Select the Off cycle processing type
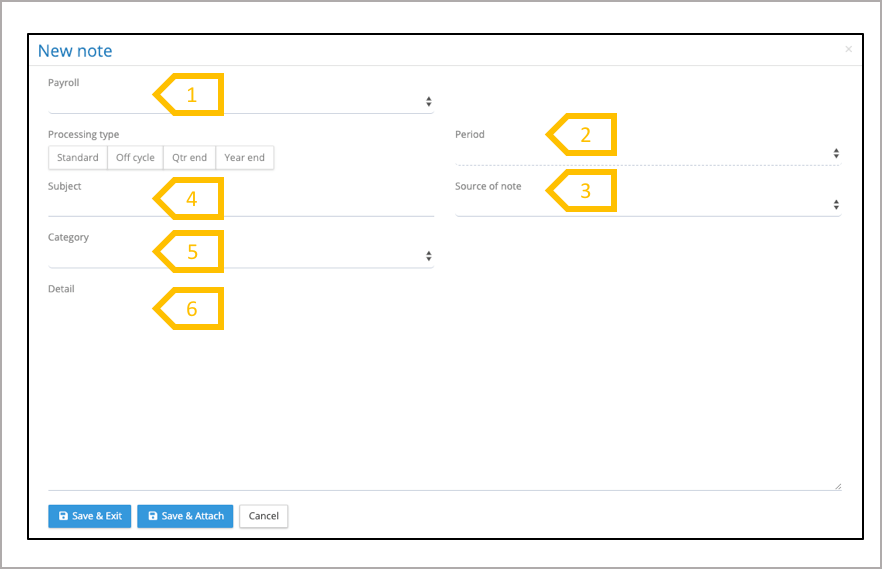Image resolution: width=882 pixels, height=569 pixels. pos(135,158)
